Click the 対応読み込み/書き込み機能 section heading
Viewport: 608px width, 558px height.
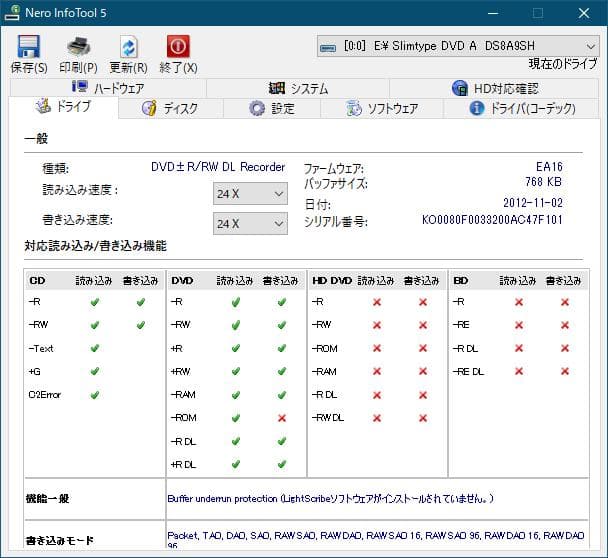(x=95, y=245)
